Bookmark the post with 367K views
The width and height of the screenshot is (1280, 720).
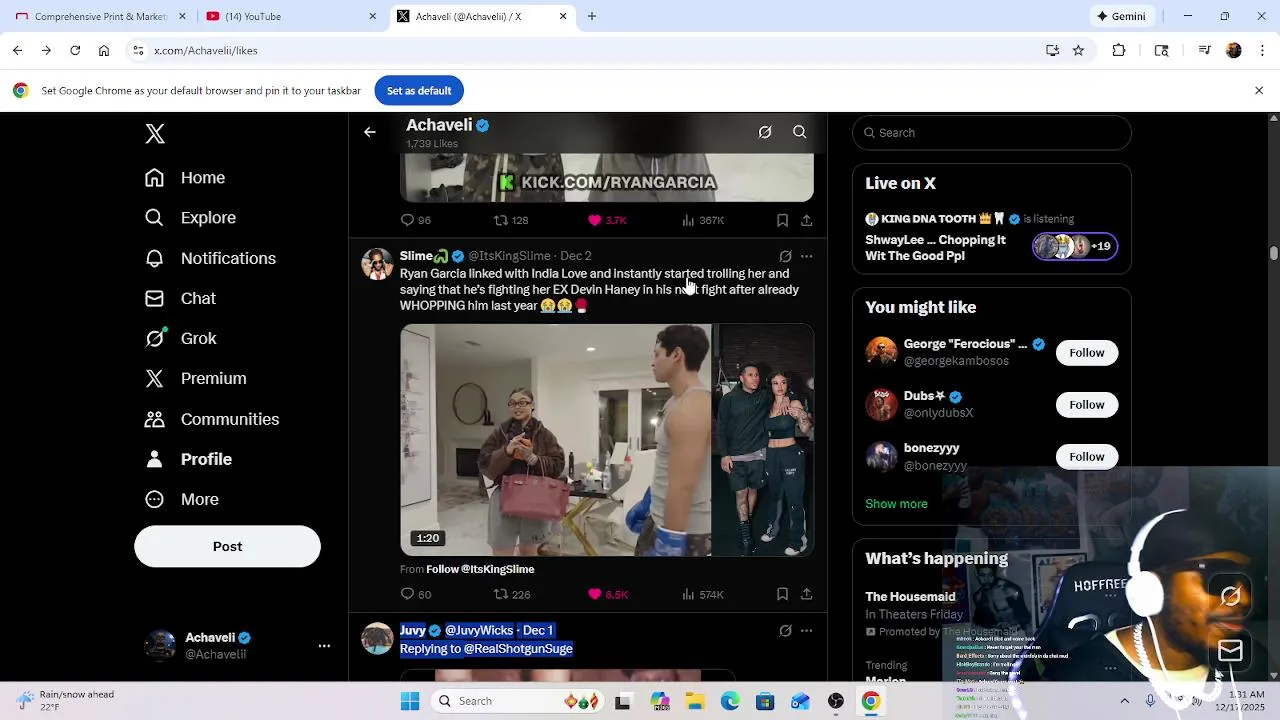click(782, 220)
